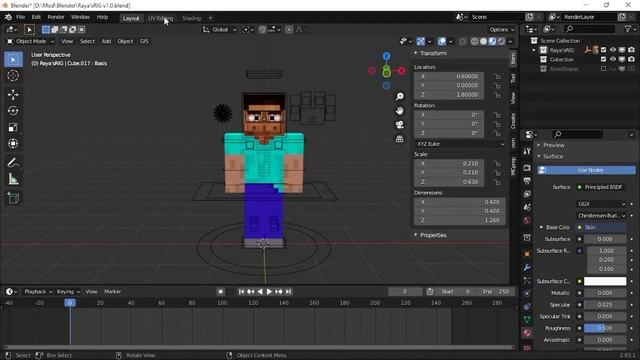Open the Modifiers wrench tab icon
The image size is (640, 360).
point(527,267)
